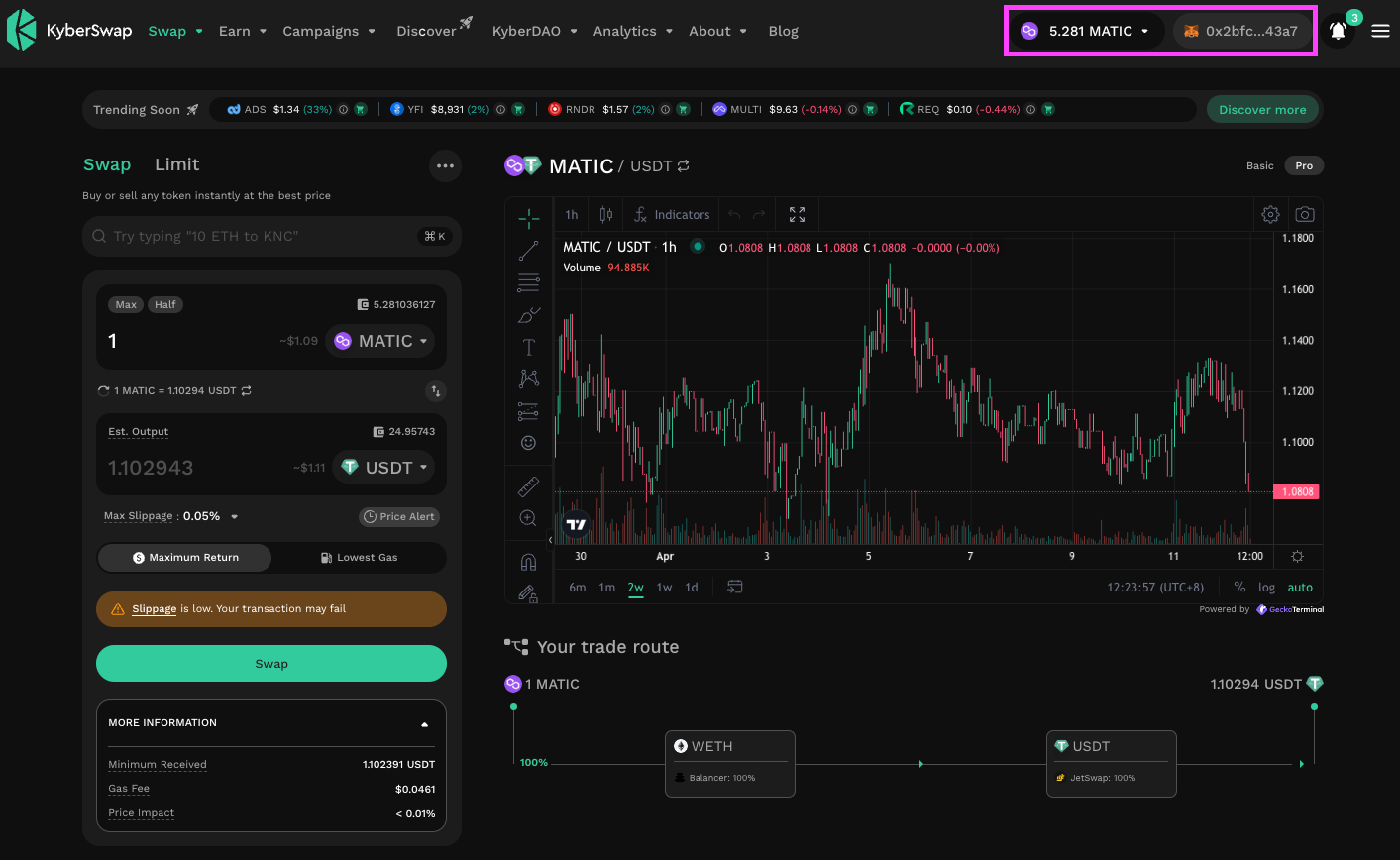Open the swap settings three-dots menu

tap(446, 166)
